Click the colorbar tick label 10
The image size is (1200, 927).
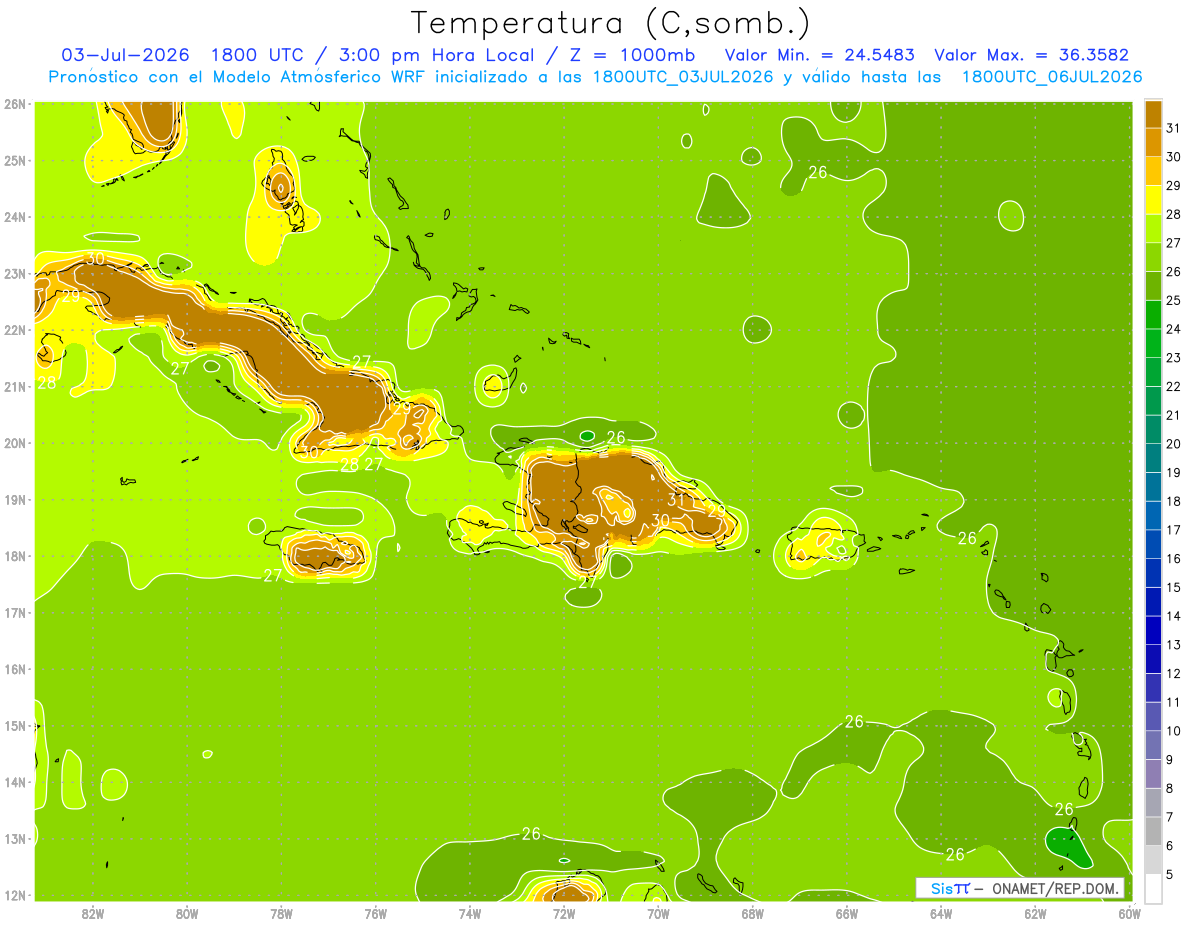(x=1174, y=731)
